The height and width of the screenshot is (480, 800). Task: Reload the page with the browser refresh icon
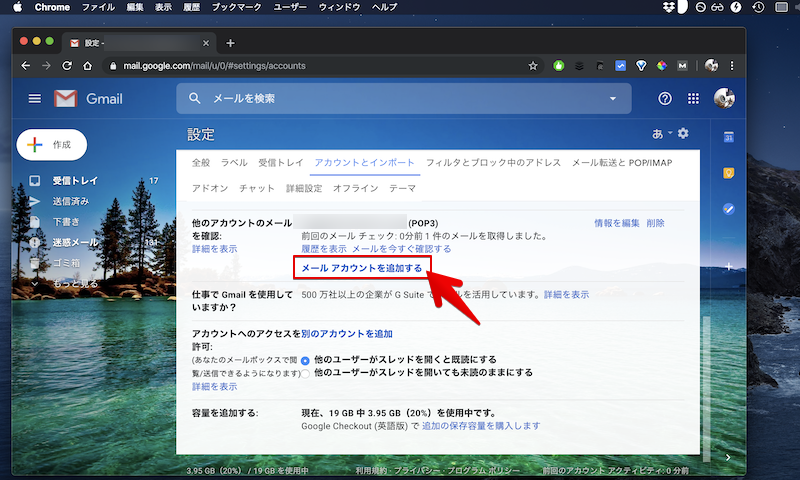[67, 66]
